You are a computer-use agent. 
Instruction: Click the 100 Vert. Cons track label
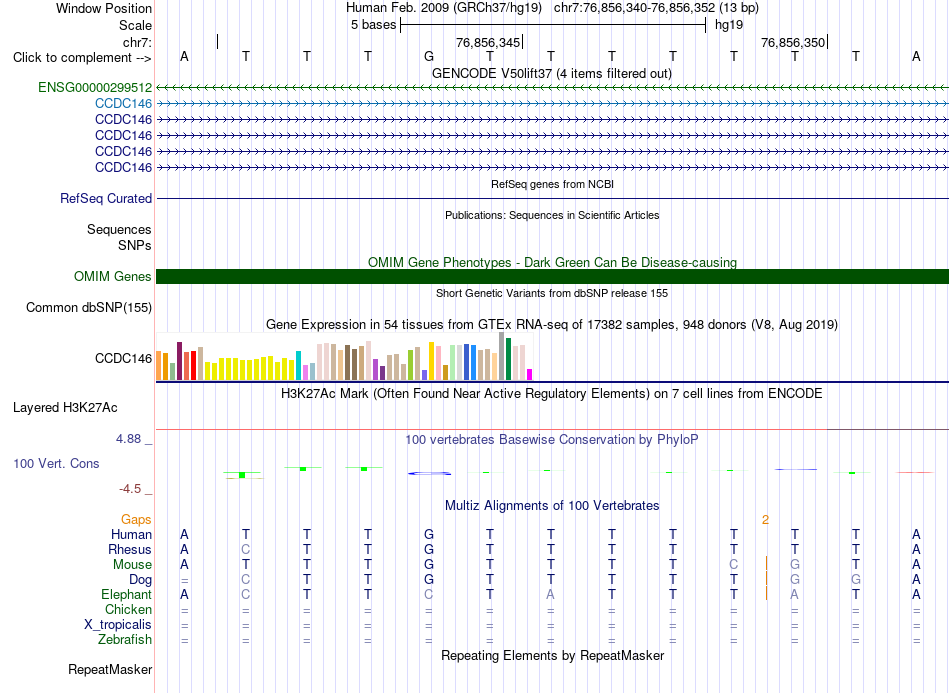click(x=56, y=464)
